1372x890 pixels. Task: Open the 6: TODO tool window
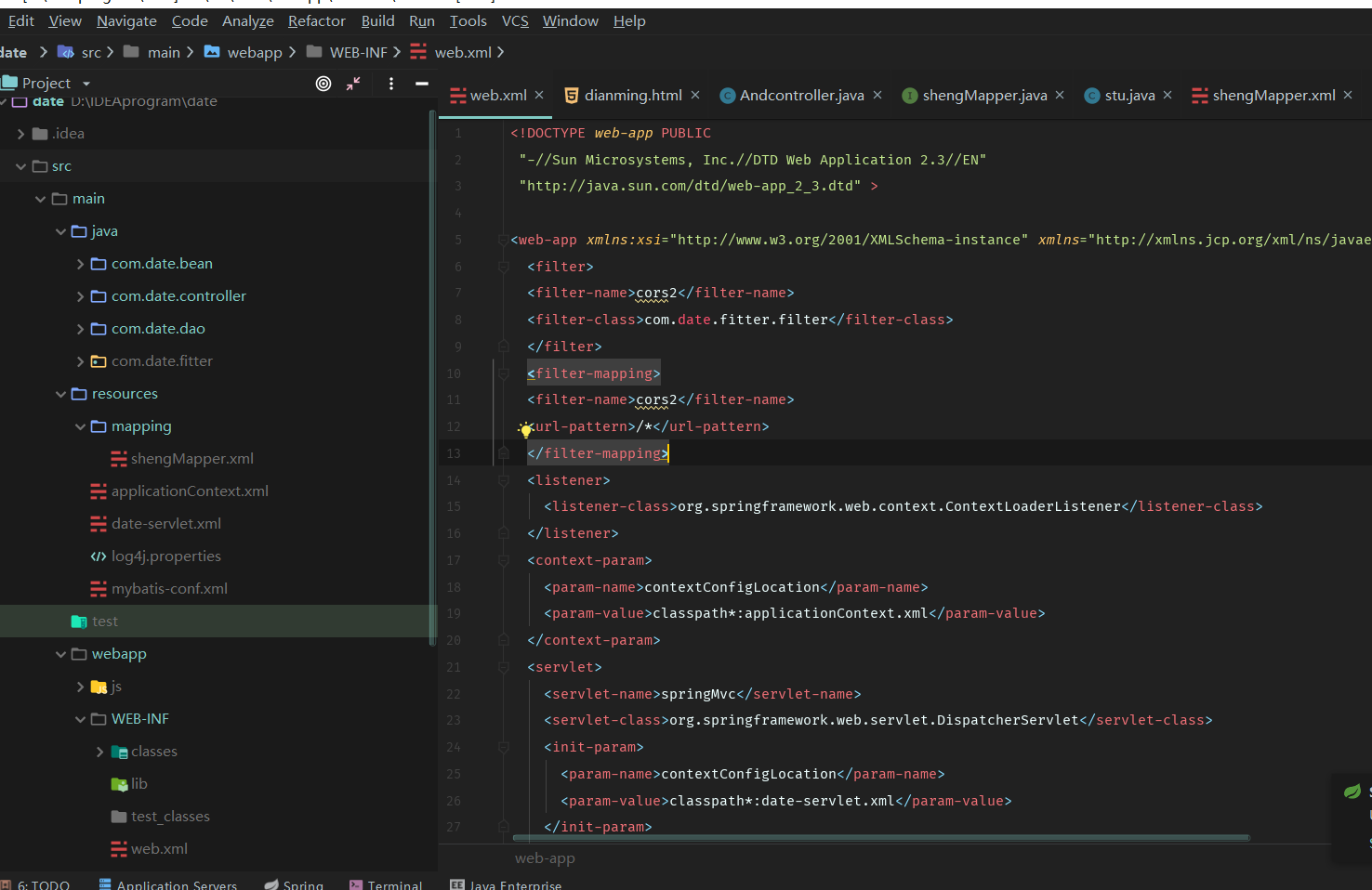35,883
